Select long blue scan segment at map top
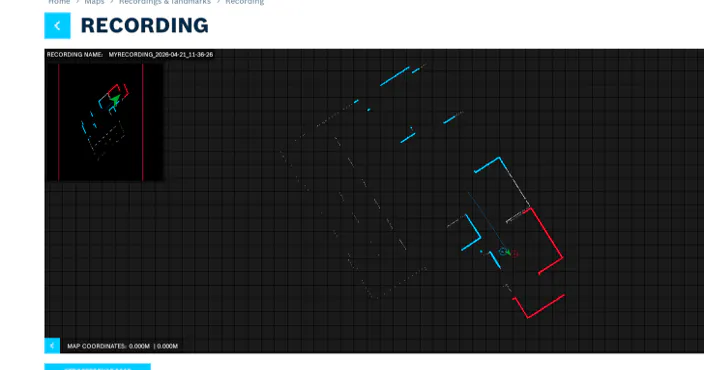Image resolution: width=704 pixels, height=370 pixels. (x=395, y=76)
